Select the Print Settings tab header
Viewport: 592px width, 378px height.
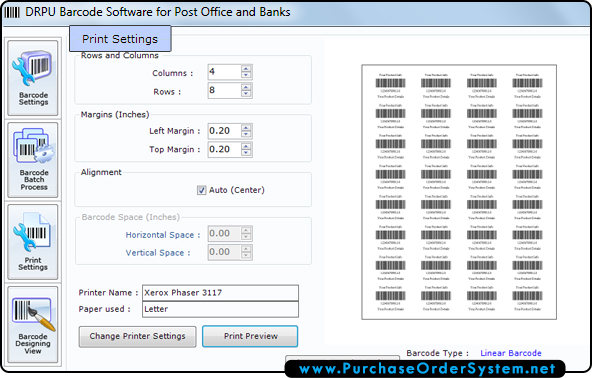[x=120, y=39]
